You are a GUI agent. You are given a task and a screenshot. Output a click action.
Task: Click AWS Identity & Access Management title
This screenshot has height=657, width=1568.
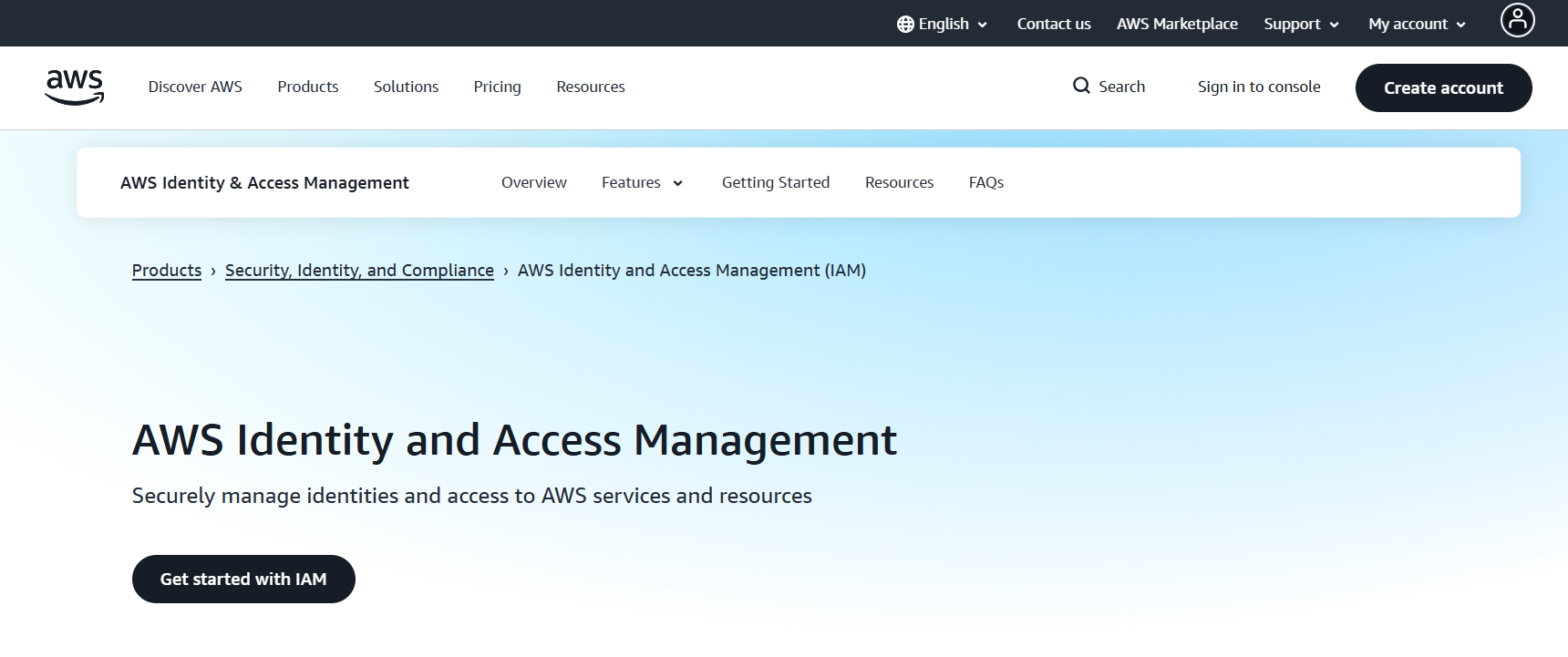point(264,182)
